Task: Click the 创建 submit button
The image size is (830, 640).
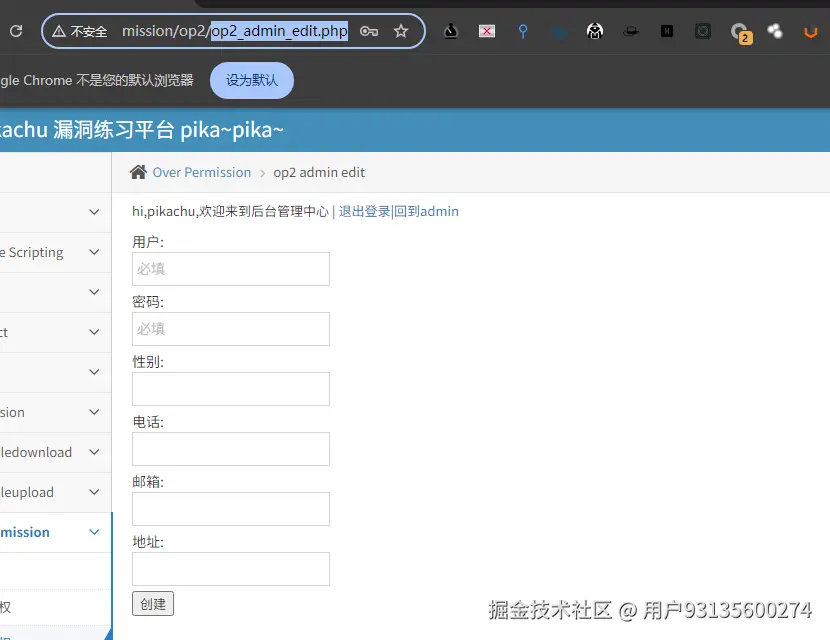Action: pyautogui.click(x=153, y=603)
